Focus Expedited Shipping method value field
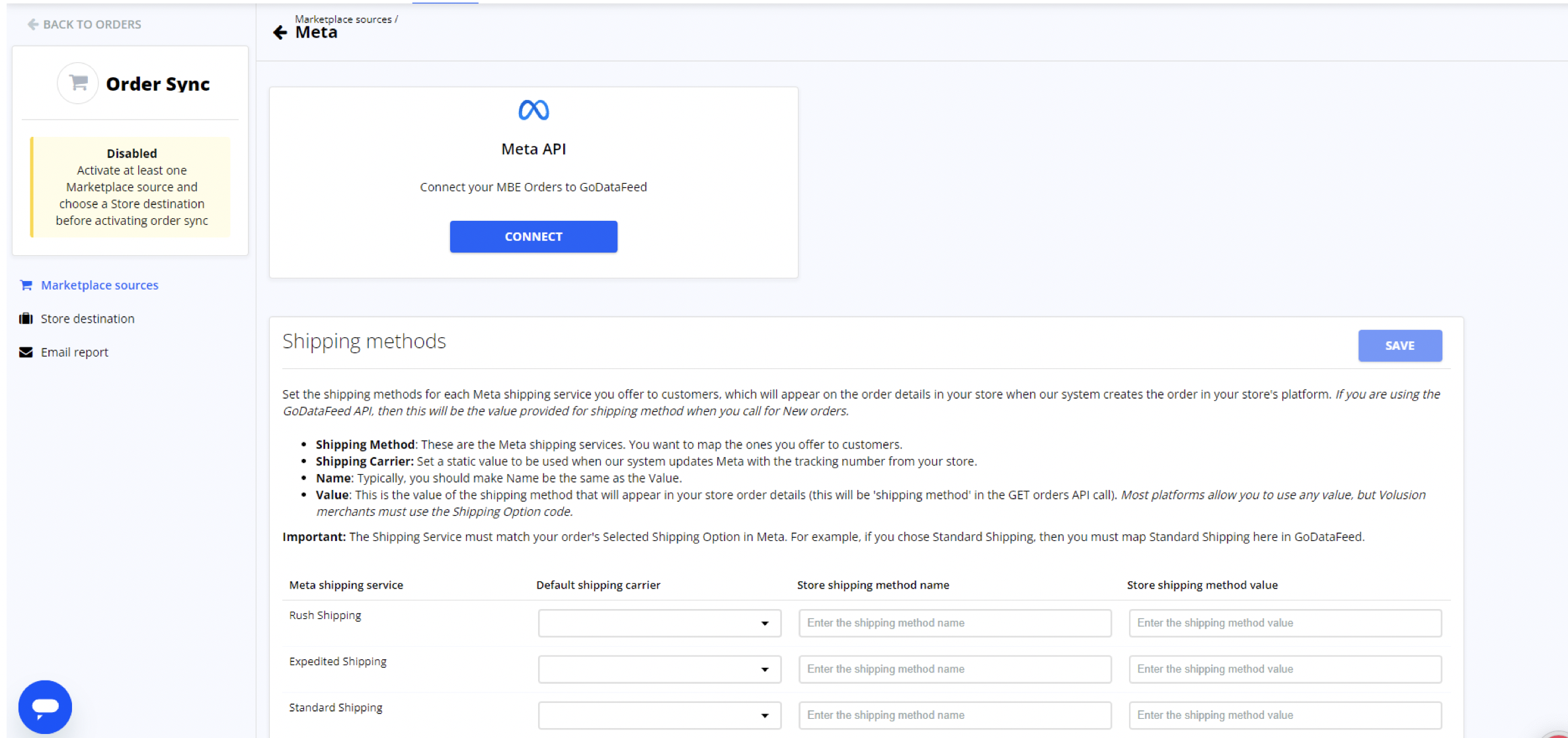The height and width of the screenshot is (738, 1568). (1285, 669)
